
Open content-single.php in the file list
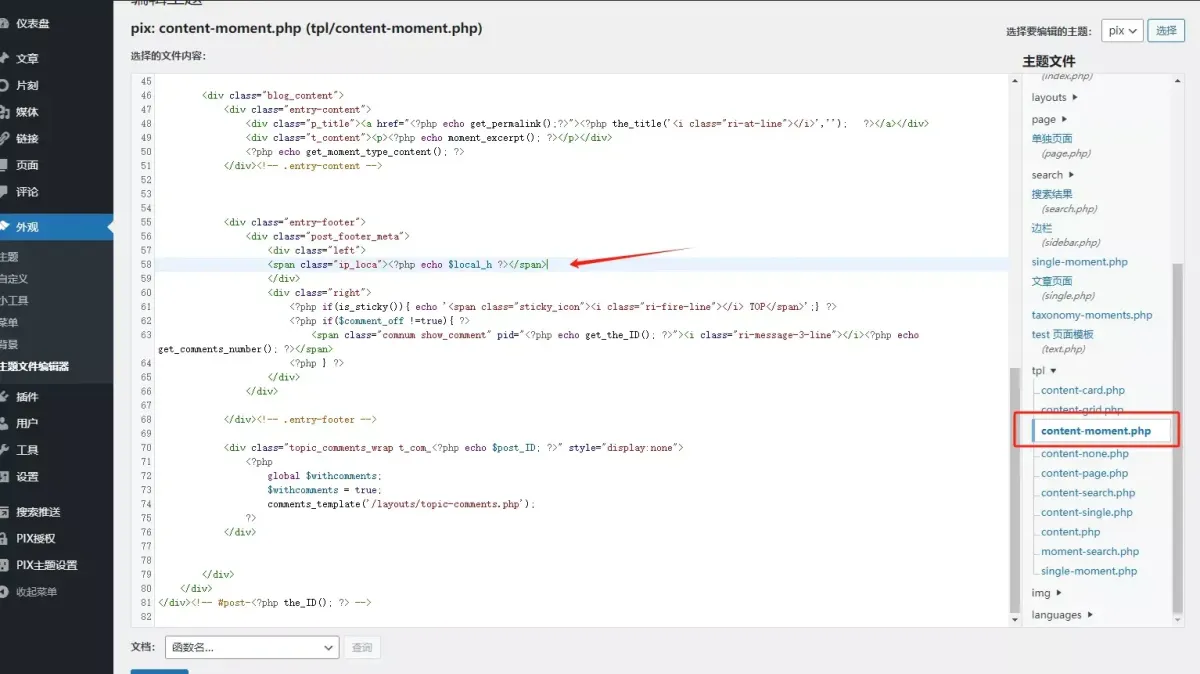point(1086,512)
